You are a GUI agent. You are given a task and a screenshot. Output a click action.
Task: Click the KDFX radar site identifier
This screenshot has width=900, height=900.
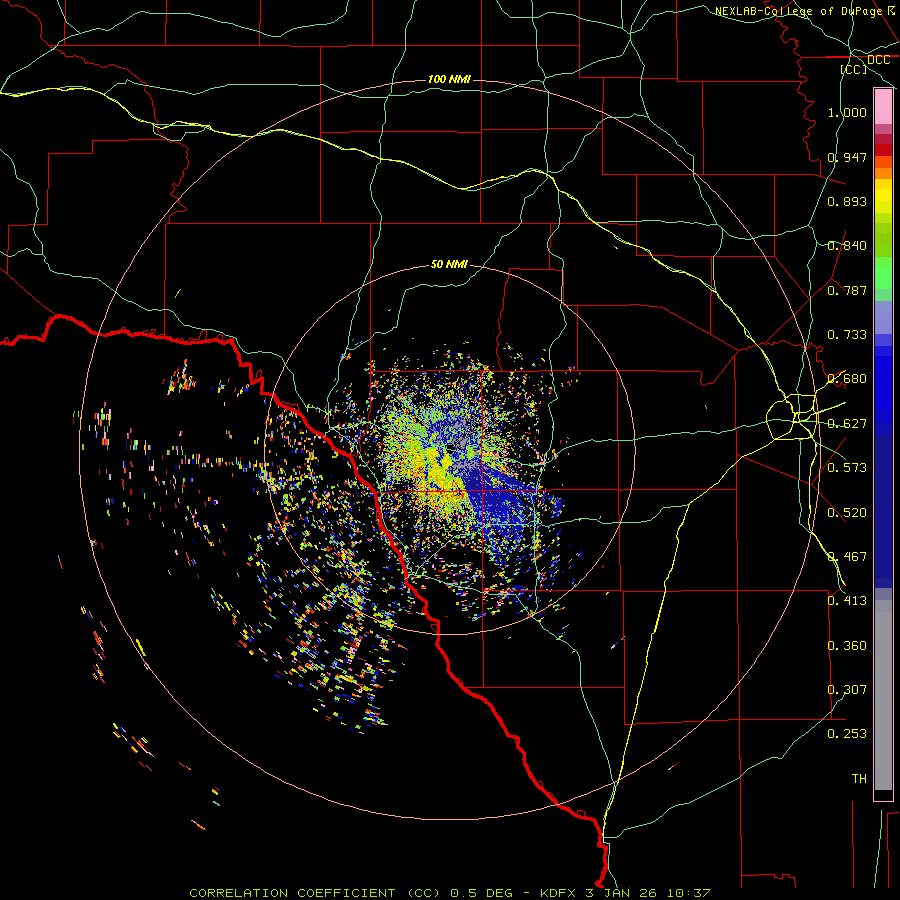(560, 893)
